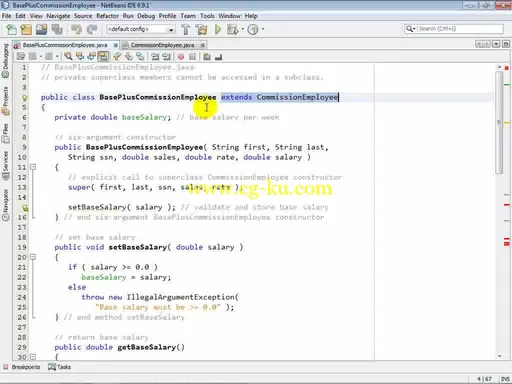The height and width of the screenshot is (384, 512).
Task: Open the default config combo box
Action: point(141,29)
